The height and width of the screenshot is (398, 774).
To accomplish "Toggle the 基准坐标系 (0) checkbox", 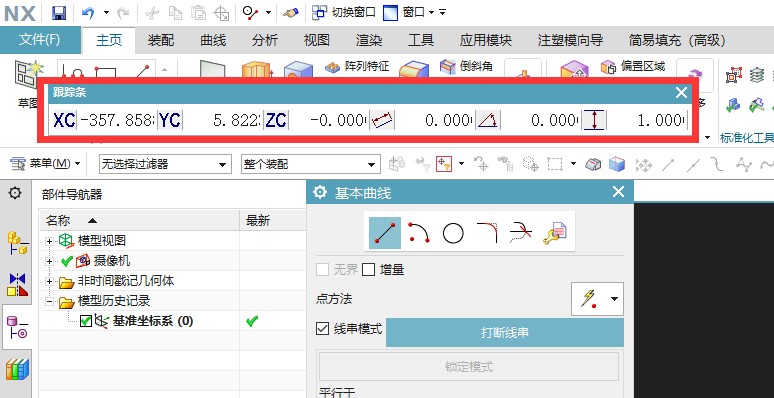I will coord(86,321).
